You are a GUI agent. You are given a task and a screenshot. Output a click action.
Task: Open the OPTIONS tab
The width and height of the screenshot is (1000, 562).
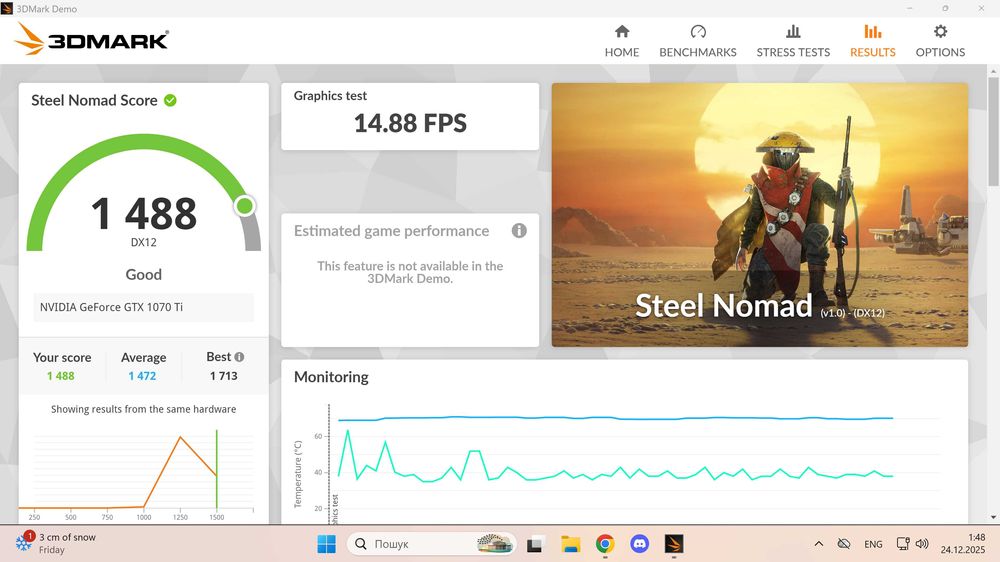pyautogui.click(x=940, y=41)
